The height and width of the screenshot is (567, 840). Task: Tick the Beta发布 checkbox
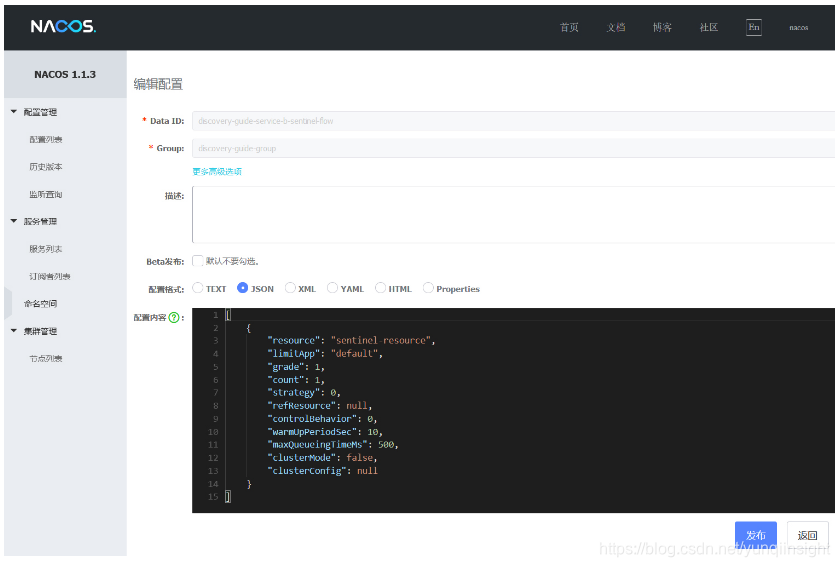coord(198,261)
